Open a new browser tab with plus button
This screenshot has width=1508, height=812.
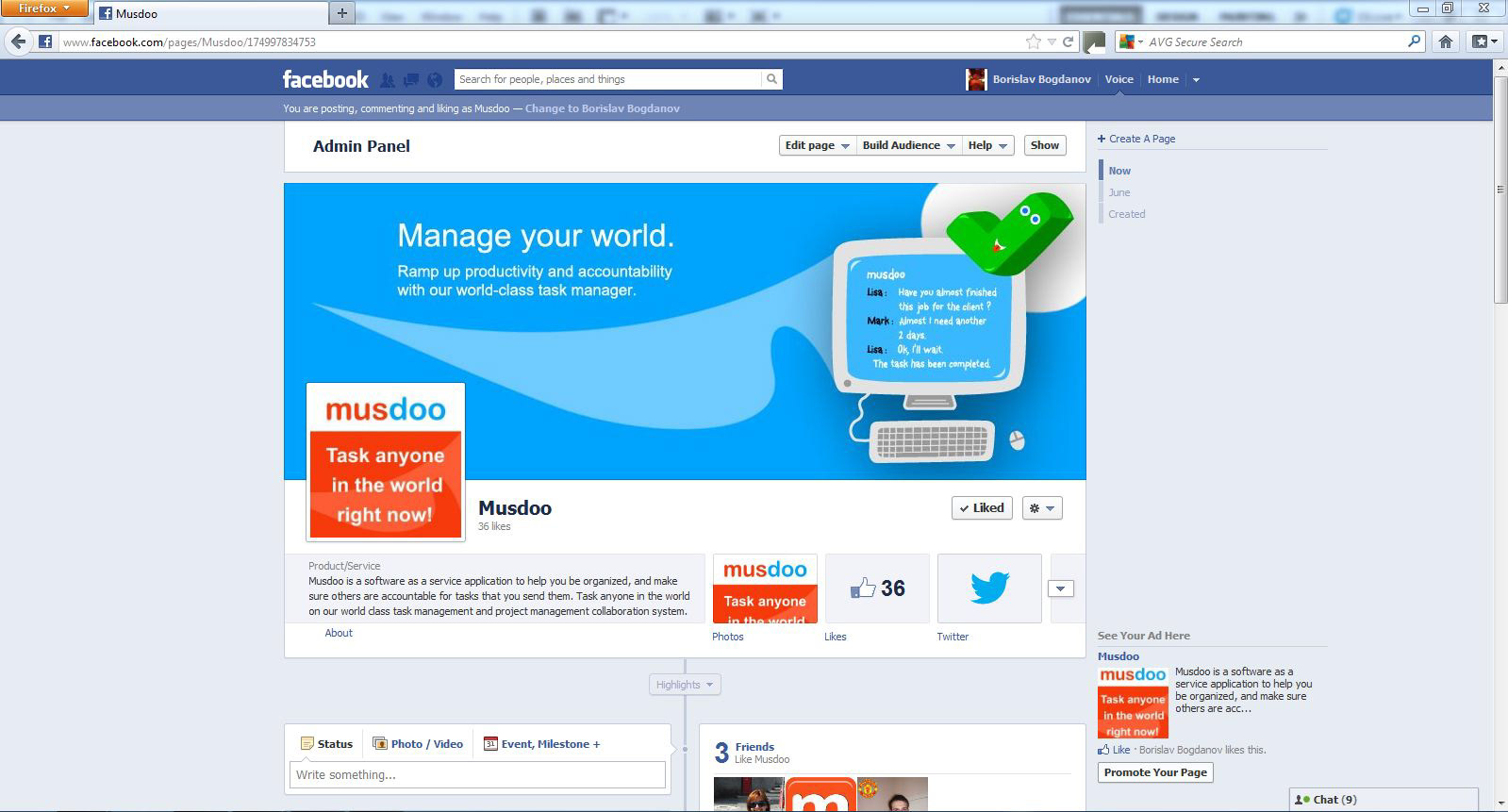[342, 13]
